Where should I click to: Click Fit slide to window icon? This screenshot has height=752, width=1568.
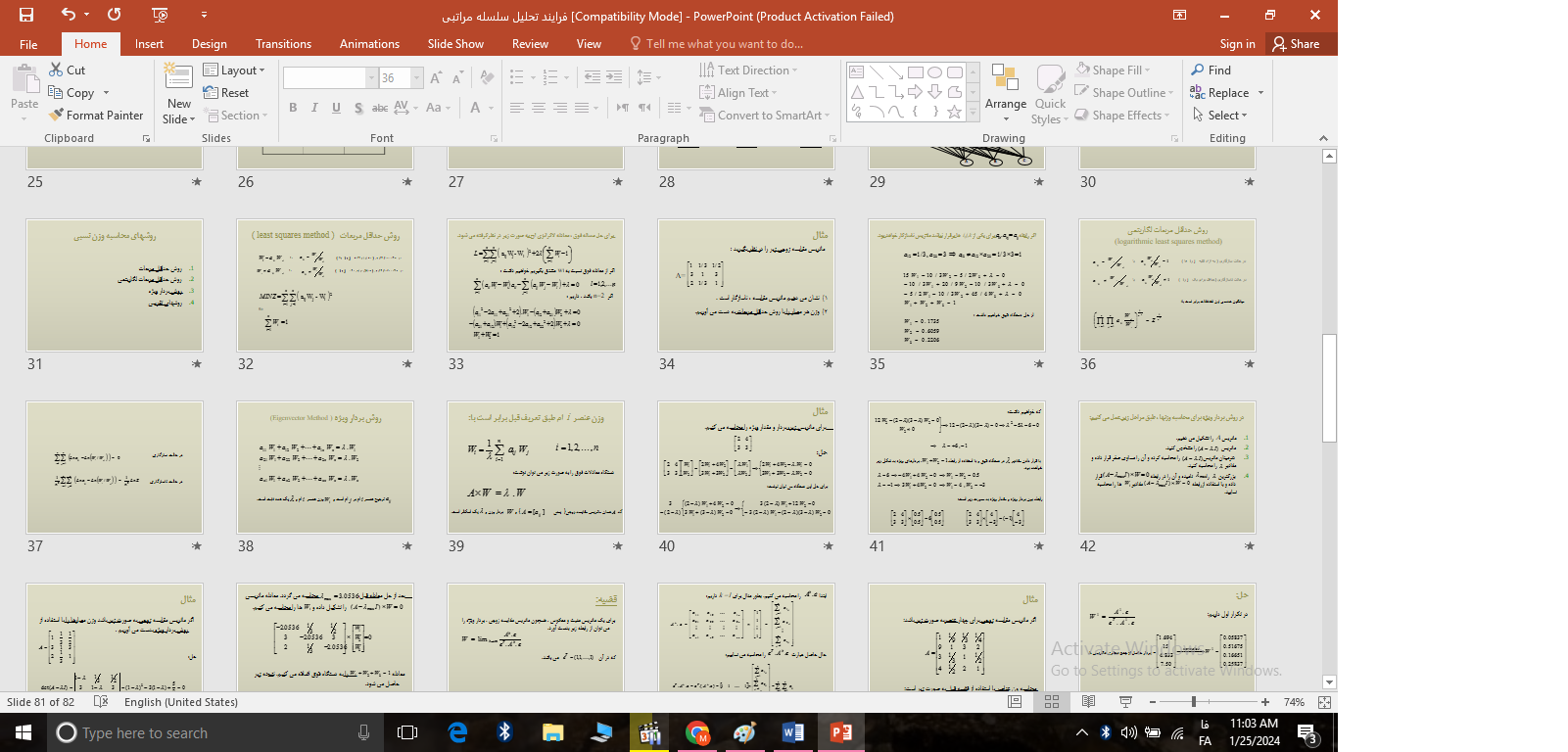[1324, 702]
